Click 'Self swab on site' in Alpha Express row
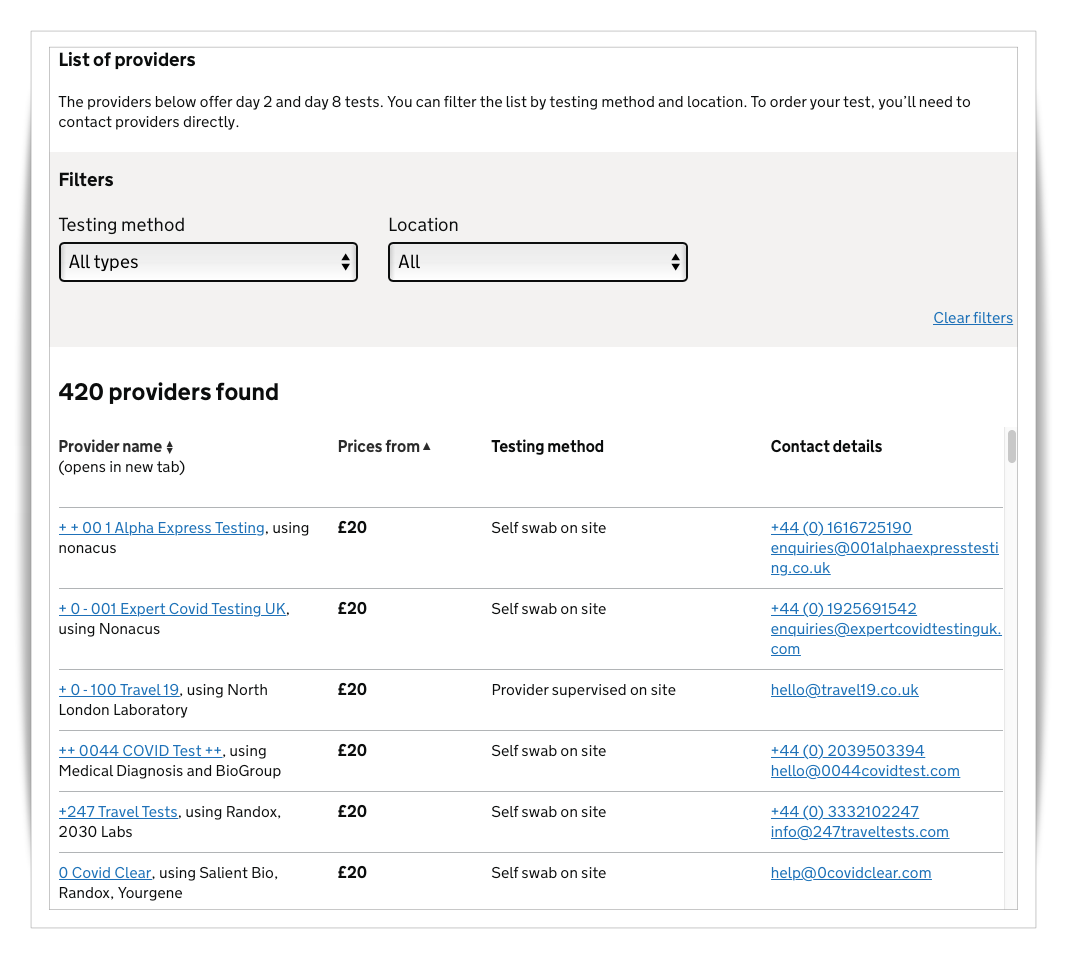This screenshot has height=959, width=1067. point(548,528)
